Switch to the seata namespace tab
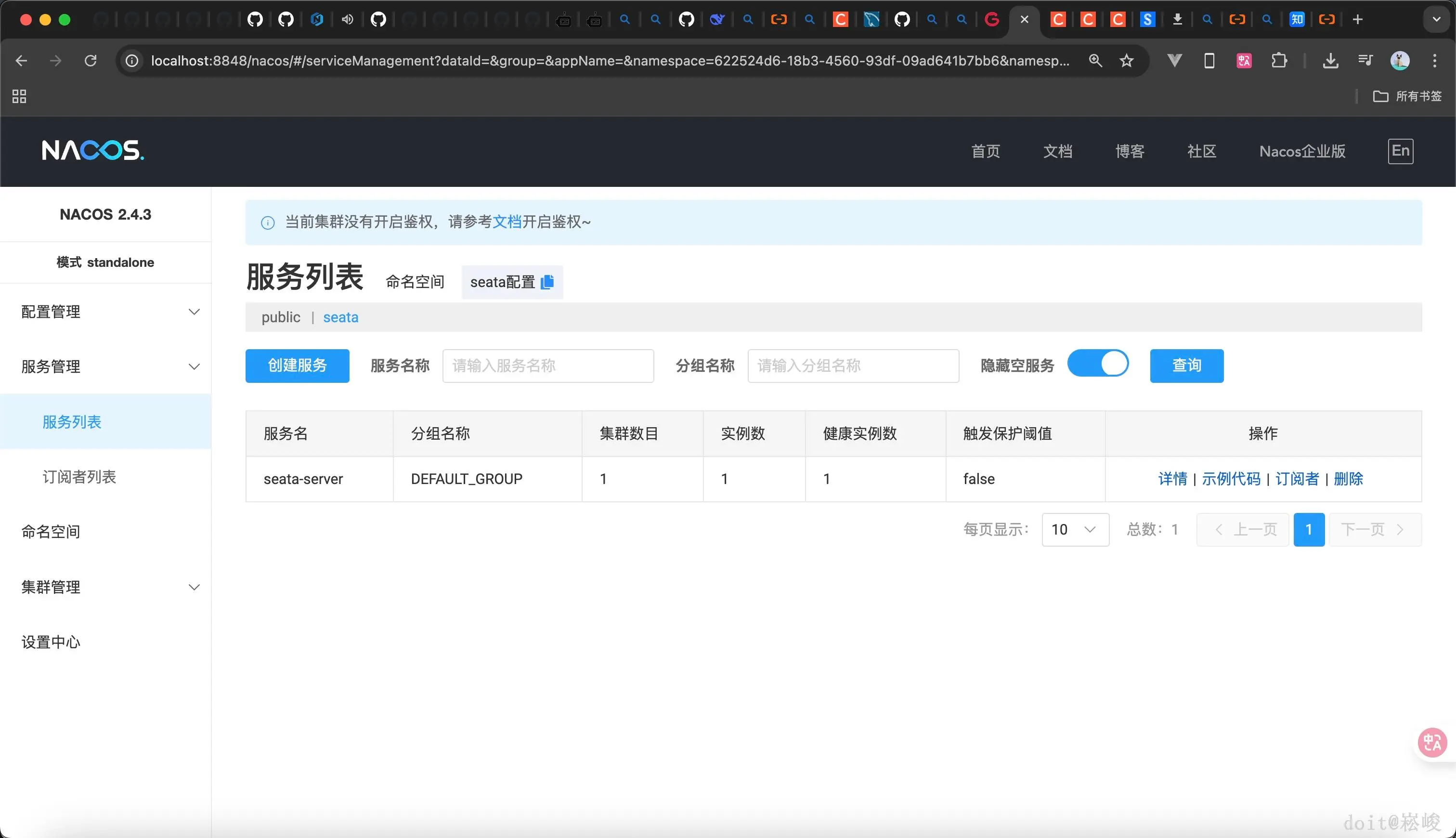This screenshot has width=1456, height=838. 340,317
